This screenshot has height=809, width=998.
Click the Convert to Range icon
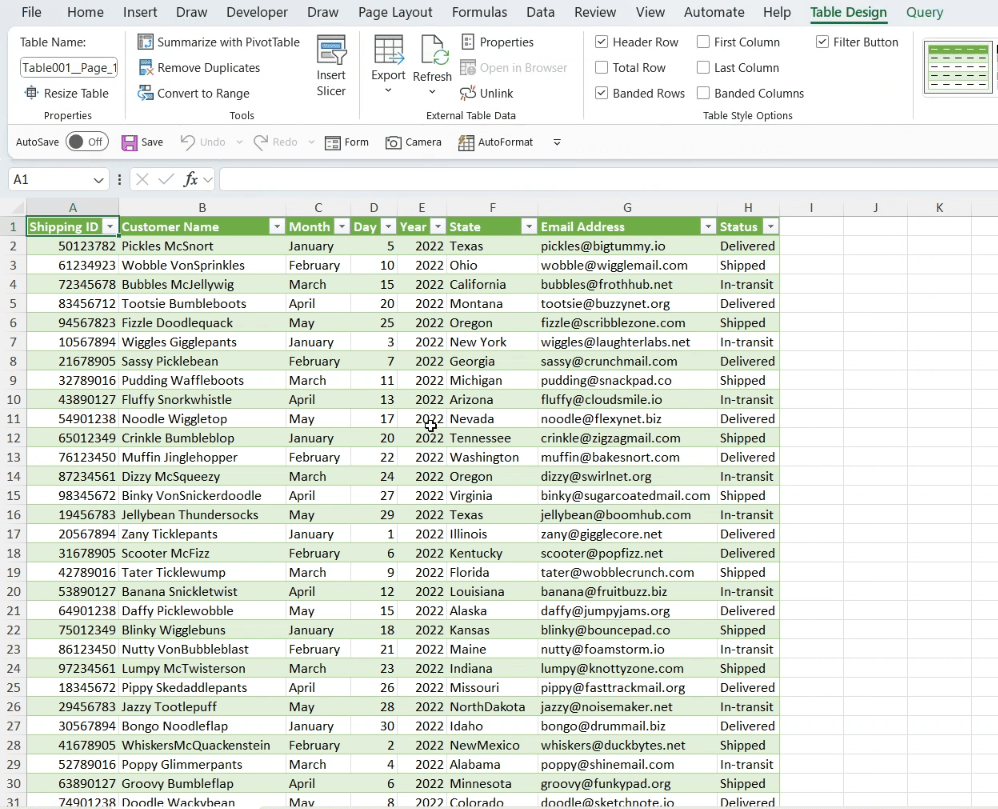(146, 93)
